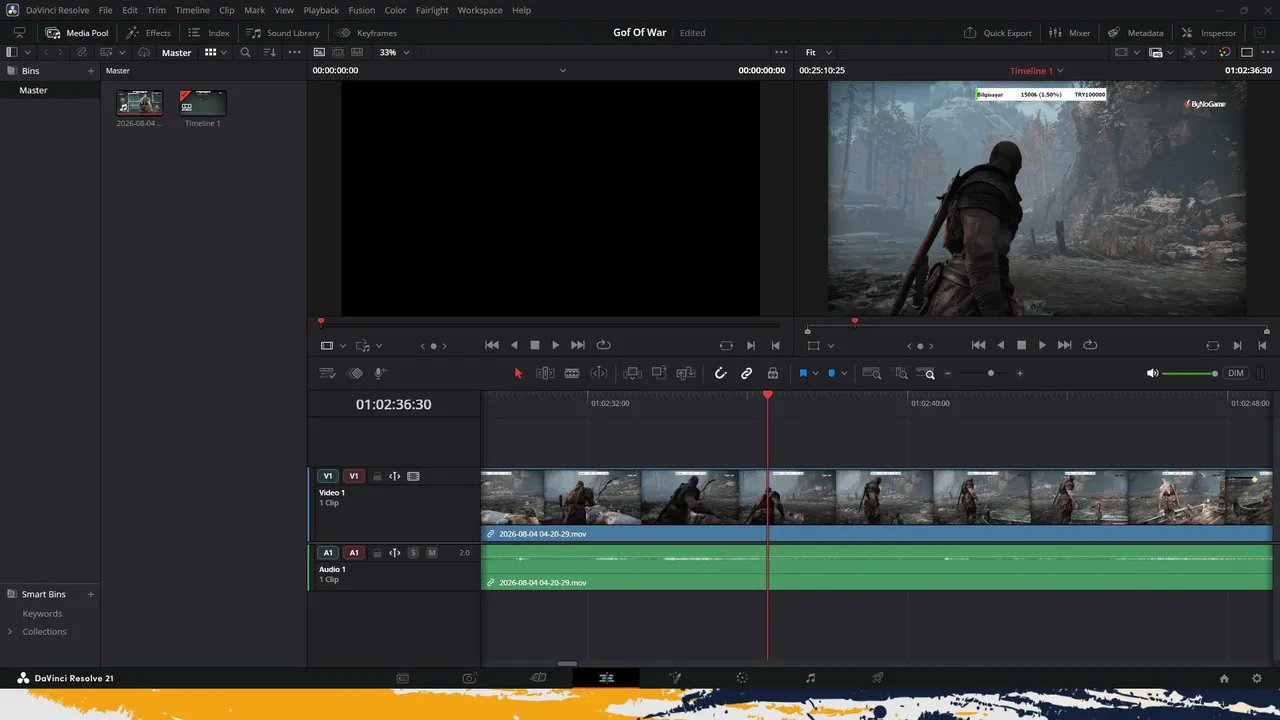The height and width of the screenshot is (720, 1280).
Task: Open the Keyframes panel
Action: [366, 33]
